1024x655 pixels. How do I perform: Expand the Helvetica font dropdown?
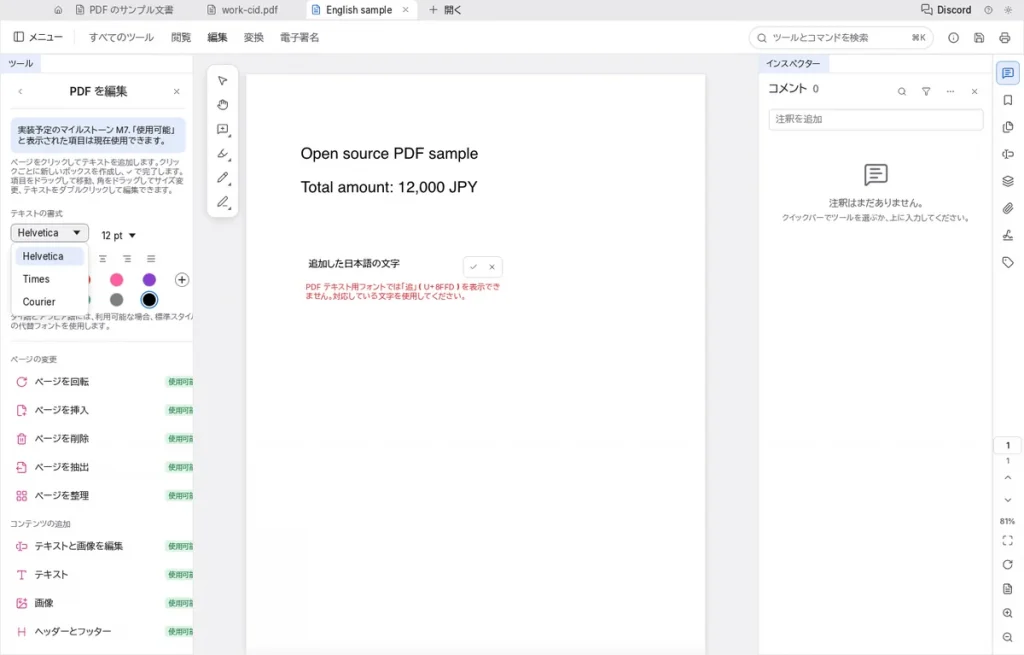point(50,232)
